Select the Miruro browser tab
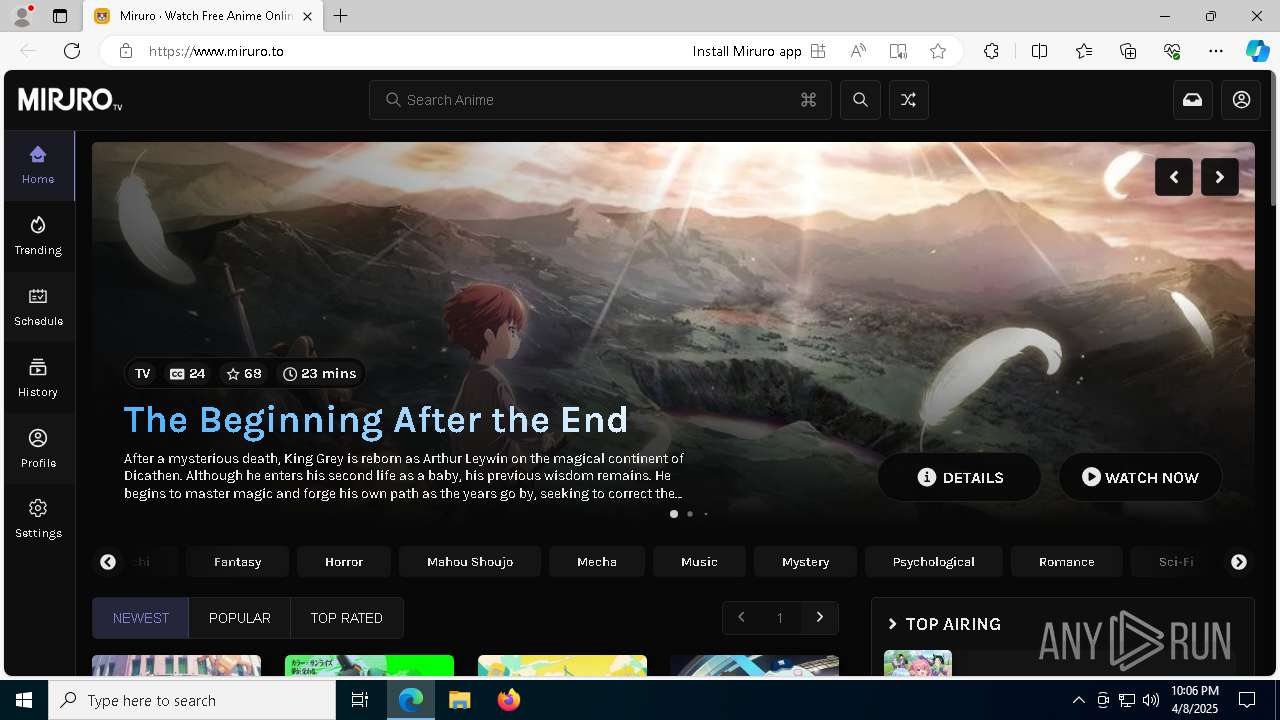1280x720 pixels. tap(201, 16)
